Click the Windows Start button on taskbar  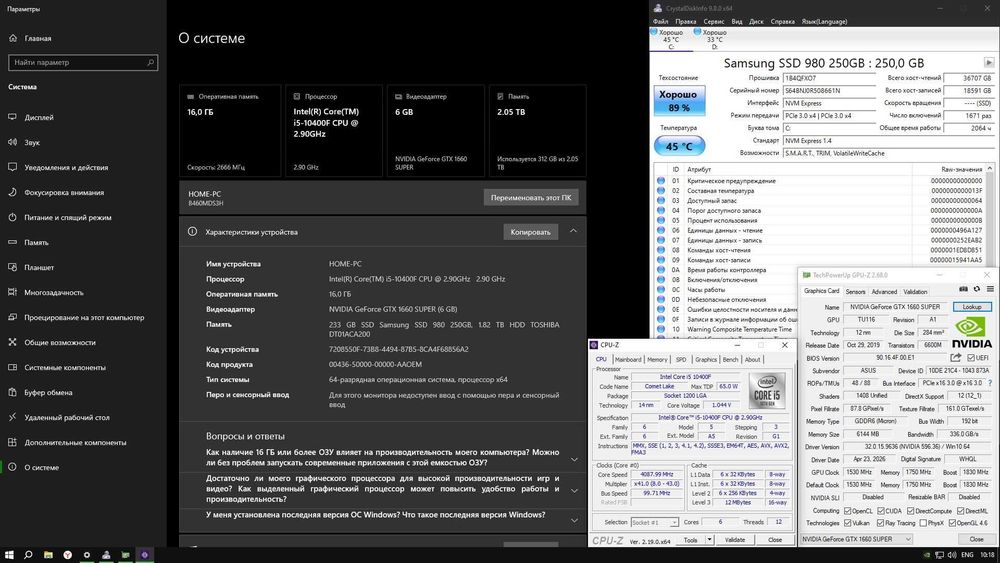tap(9, 555)
